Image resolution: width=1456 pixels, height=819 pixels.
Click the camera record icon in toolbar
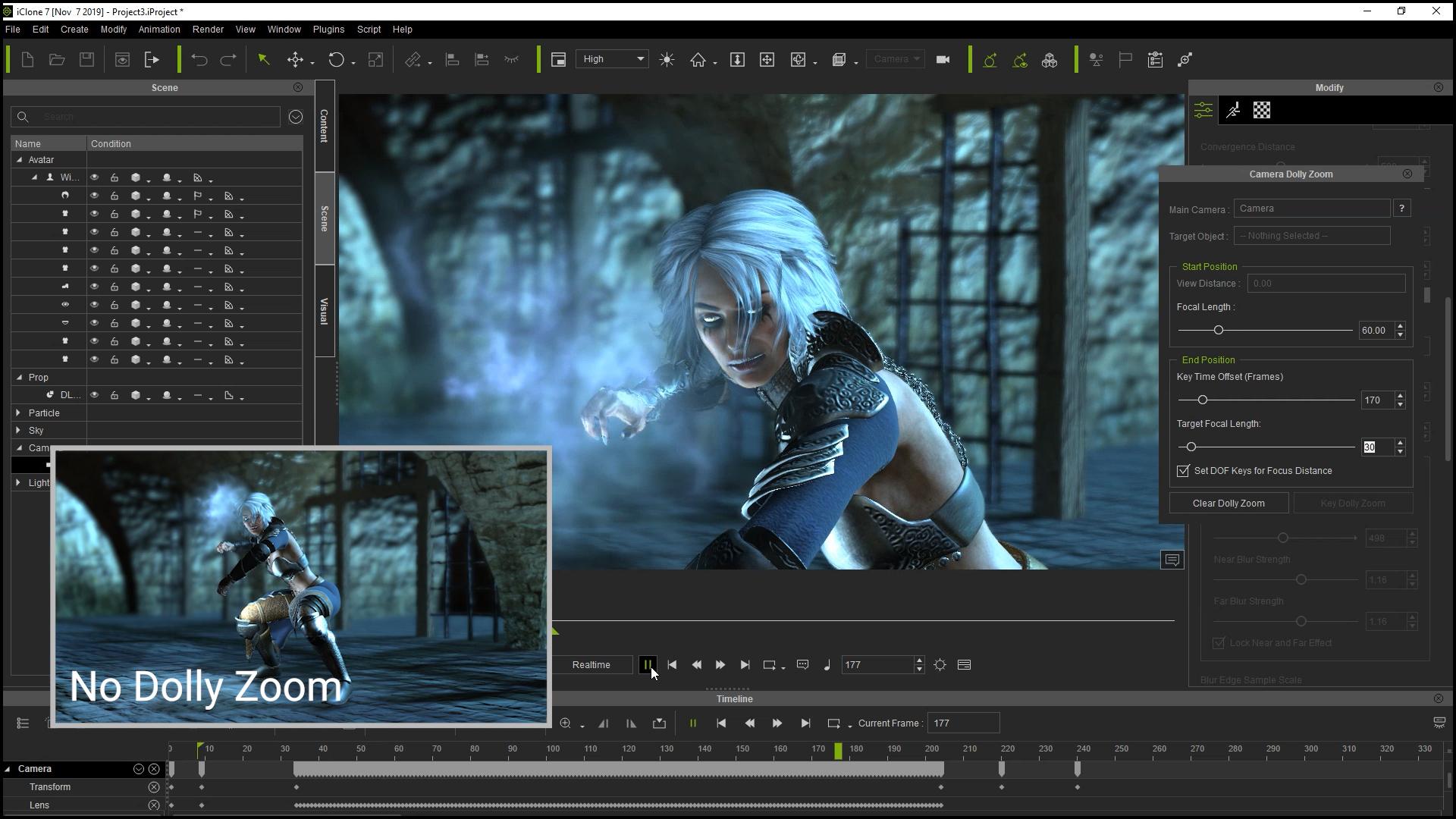tap(943, 60)
